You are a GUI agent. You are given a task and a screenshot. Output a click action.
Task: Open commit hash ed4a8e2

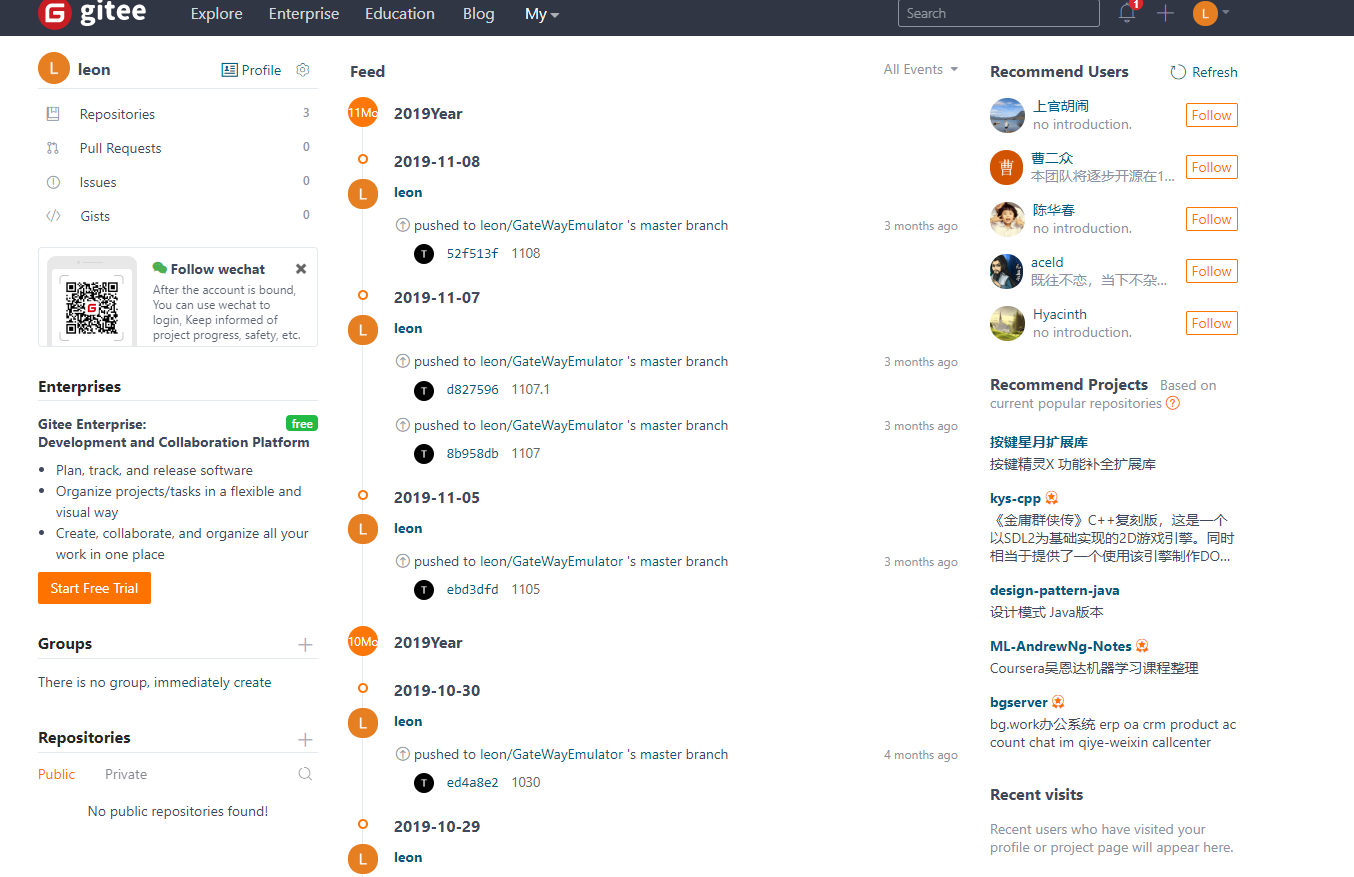click(472, 783)
